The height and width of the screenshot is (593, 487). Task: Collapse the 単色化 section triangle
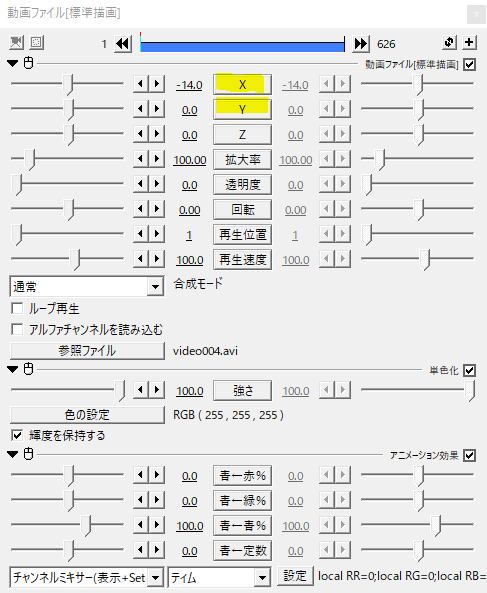12,369
